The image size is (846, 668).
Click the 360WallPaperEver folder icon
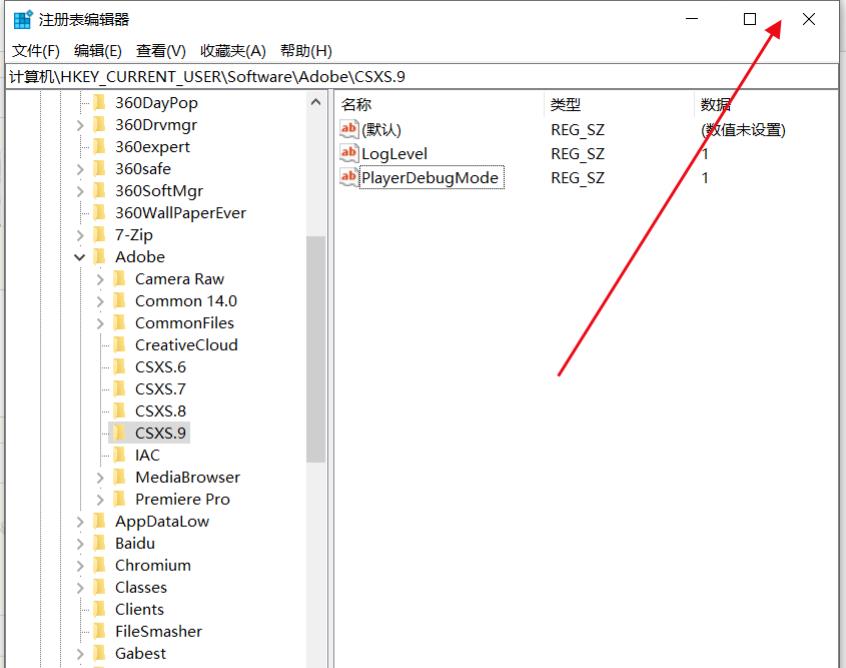point(99,213)
